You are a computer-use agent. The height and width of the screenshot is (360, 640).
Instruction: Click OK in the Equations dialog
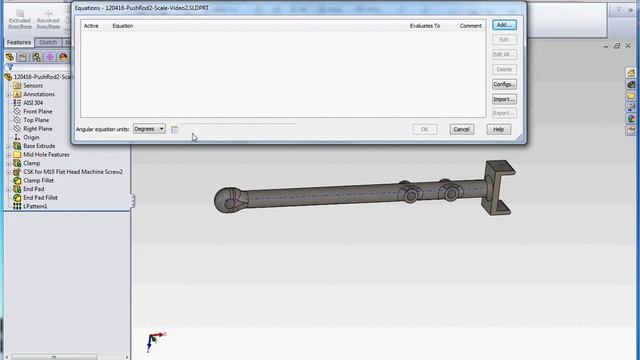[x=424, y=129]
